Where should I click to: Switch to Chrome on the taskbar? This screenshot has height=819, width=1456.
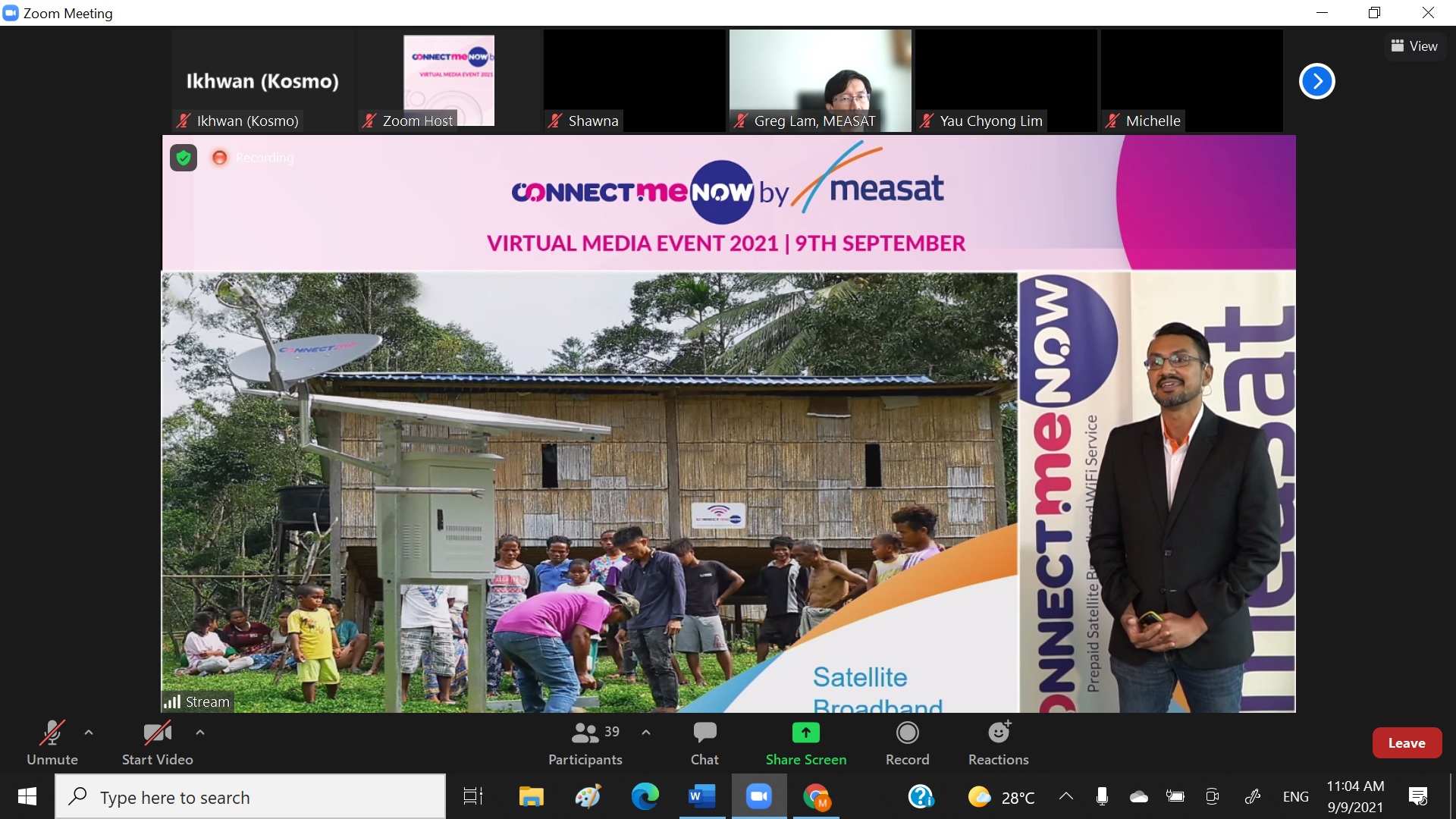coord(816,797)
